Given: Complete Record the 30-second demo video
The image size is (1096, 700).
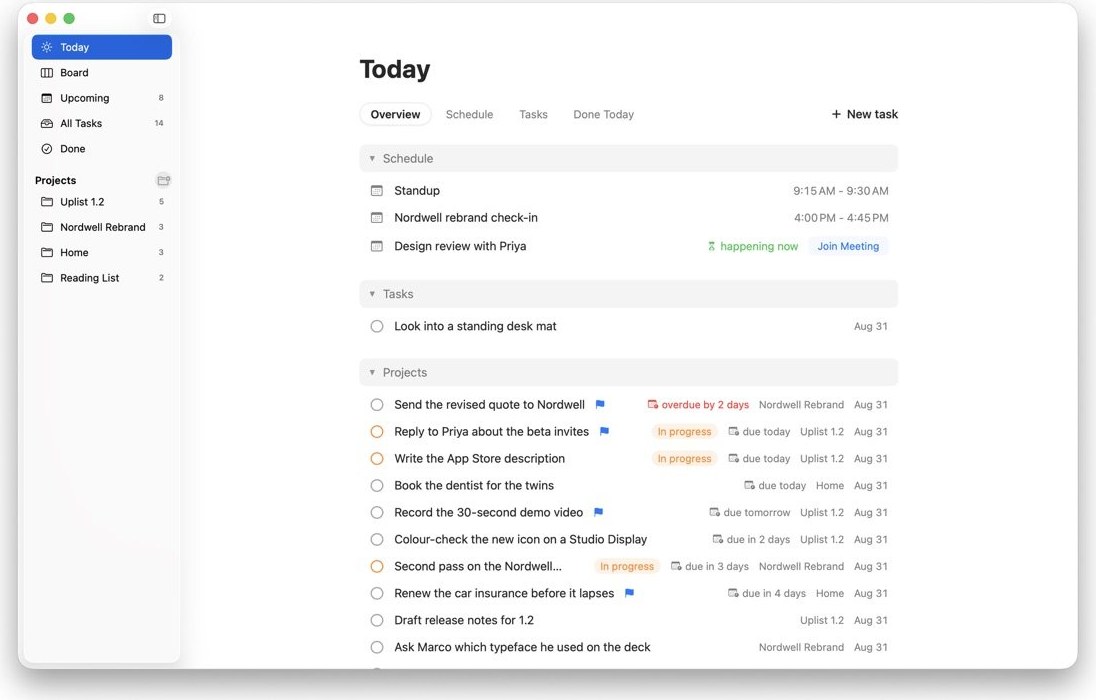Looking at the screenshot, I should (x=377, y=513).
